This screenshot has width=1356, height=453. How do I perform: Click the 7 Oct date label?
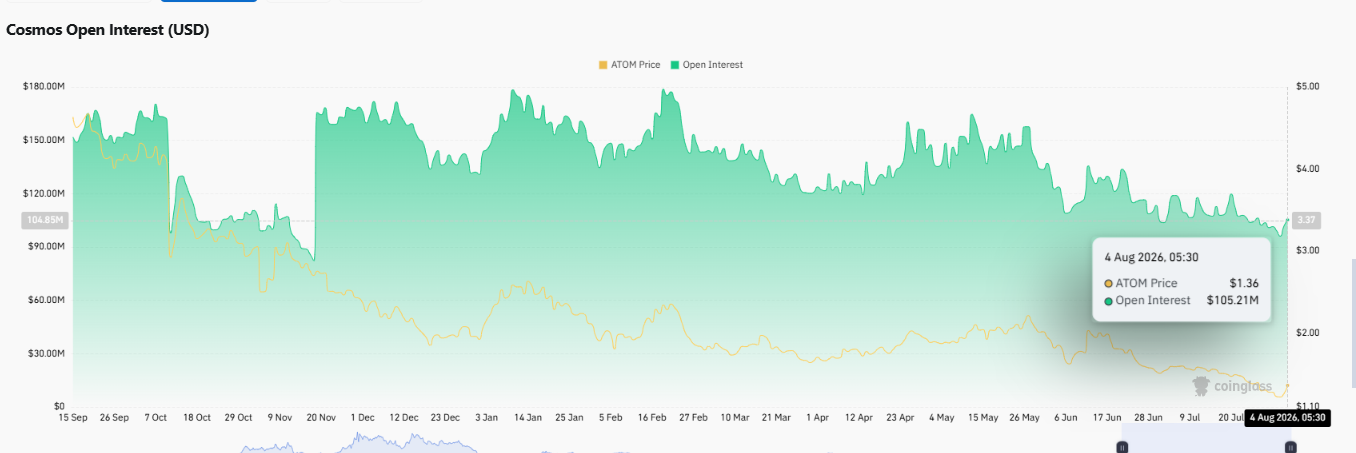pyautogui.click(x=155, y=417)
